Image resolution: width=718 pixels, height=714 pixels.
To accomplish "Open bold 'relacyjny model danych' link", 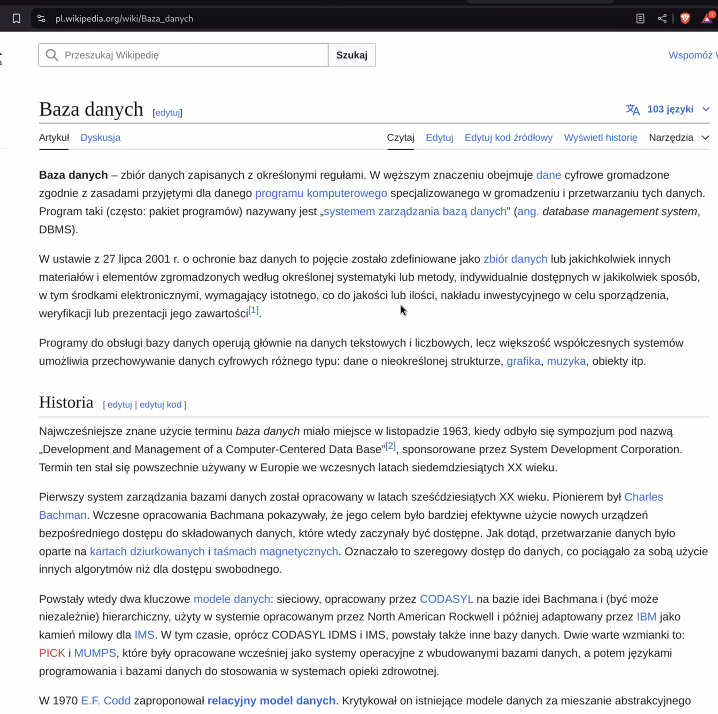I will pyautogui.click(x=271, y=701).
